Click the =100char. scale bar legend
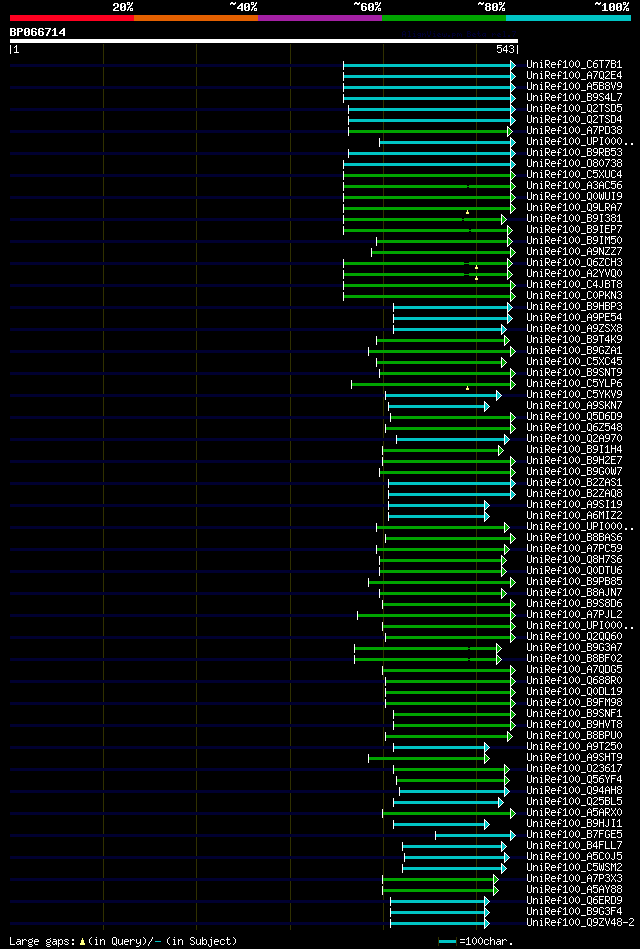 (x=475, y=941)
